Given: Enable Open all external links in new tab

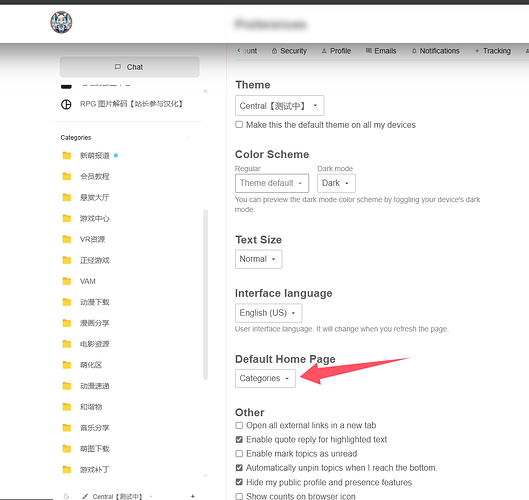Looking at the screenshot, I should pos(239,425).
